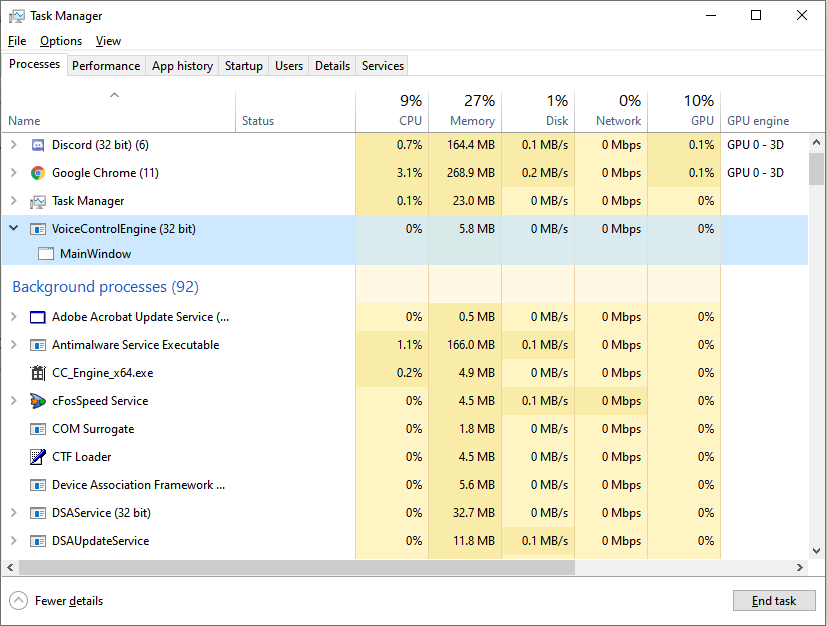Click the CC_Engine_x64.exe icon
This screenshot has width=827, height=626.
click(x=38, y=373)
